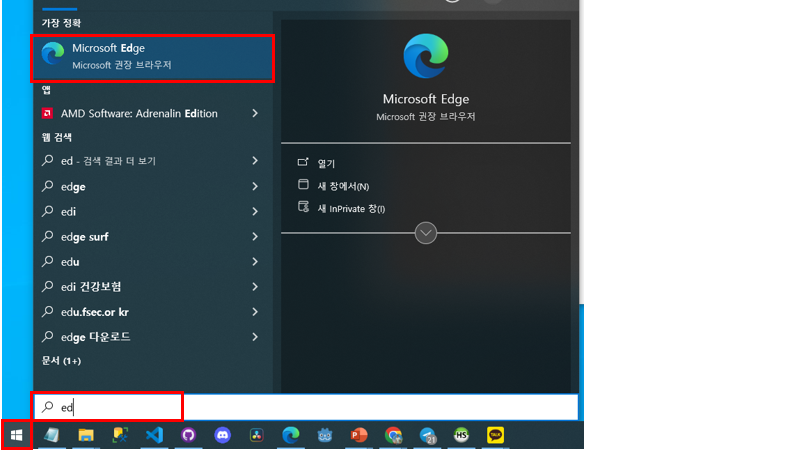Expand the 'edge' web suggestion arrow
Screen dimensions: 800x453
click(x=255, y=186)
